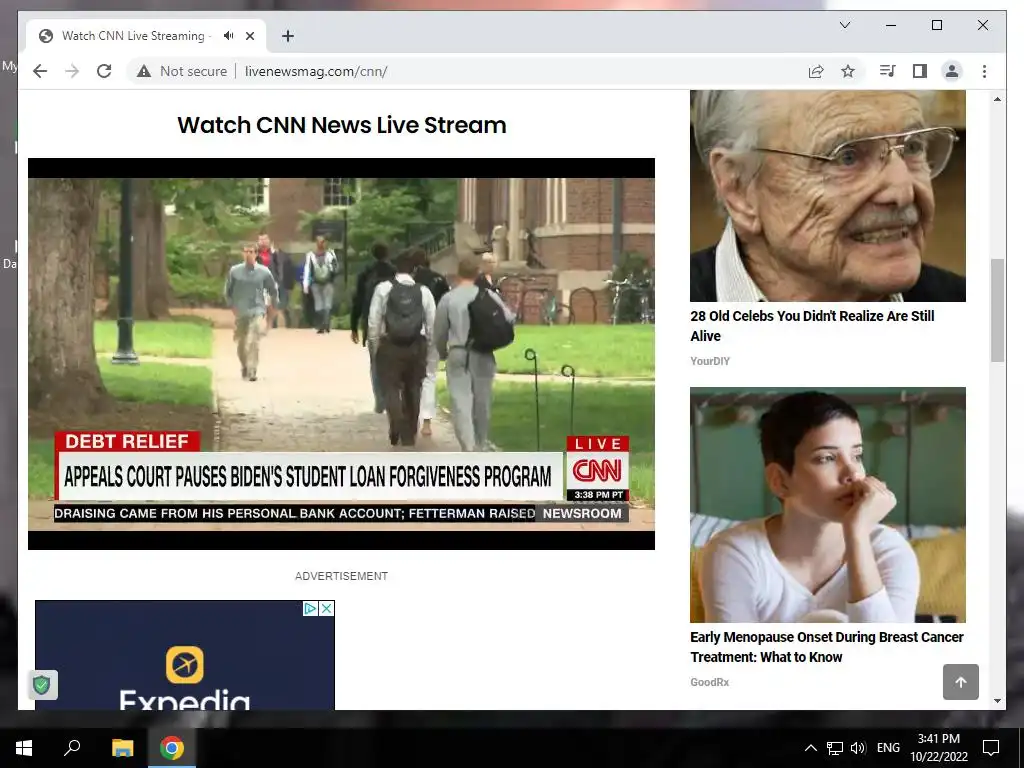Open the clock showing 3:41 PM
Screen dimensions: 1024x768
click(938, 748)
